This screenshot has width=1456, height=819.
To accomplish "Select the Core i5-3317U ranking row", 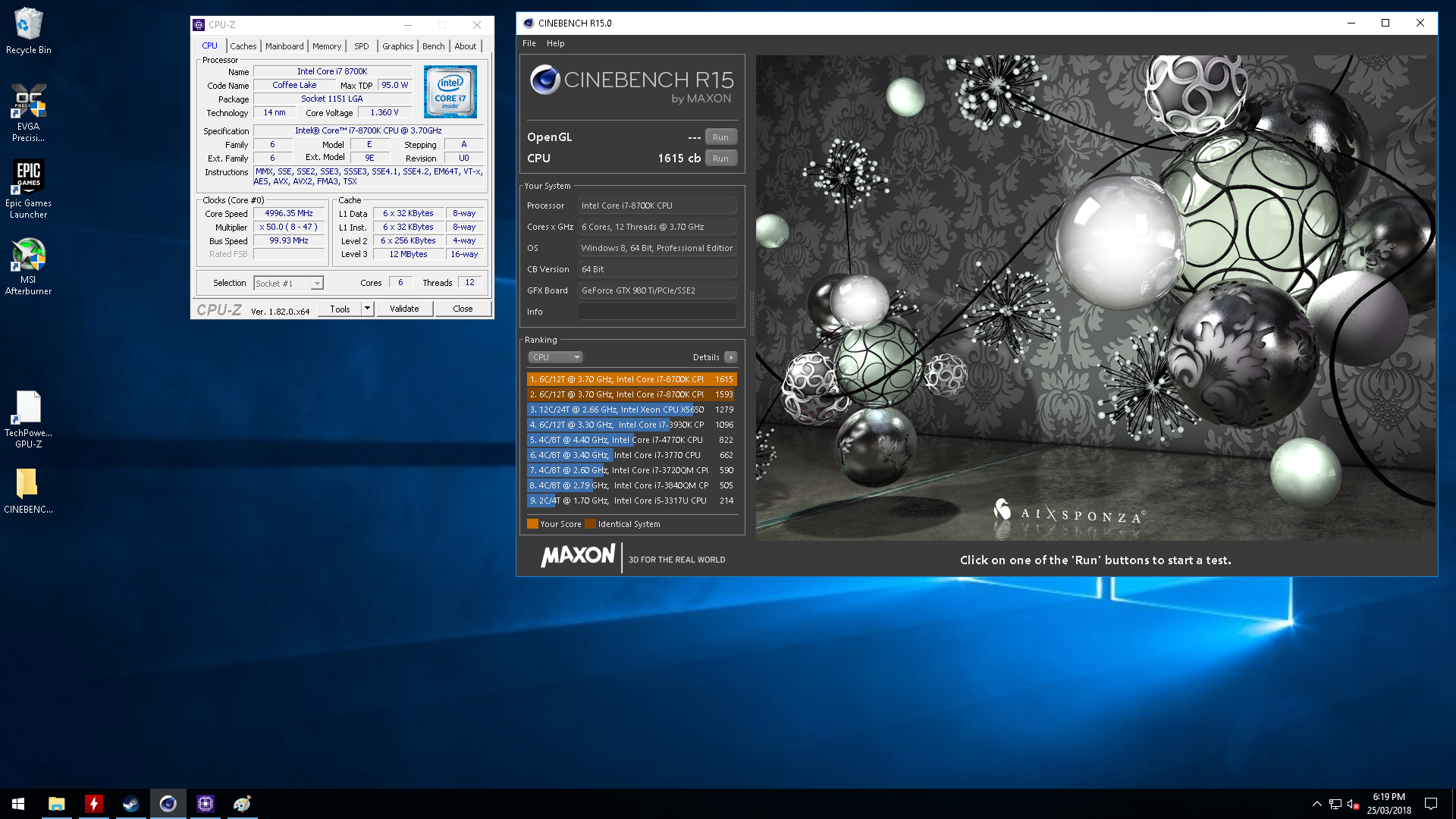I will [632, 500].
